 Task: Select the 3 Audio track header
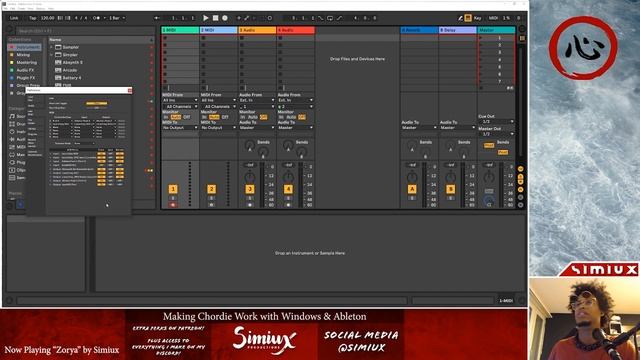click(x=257, y=30)
